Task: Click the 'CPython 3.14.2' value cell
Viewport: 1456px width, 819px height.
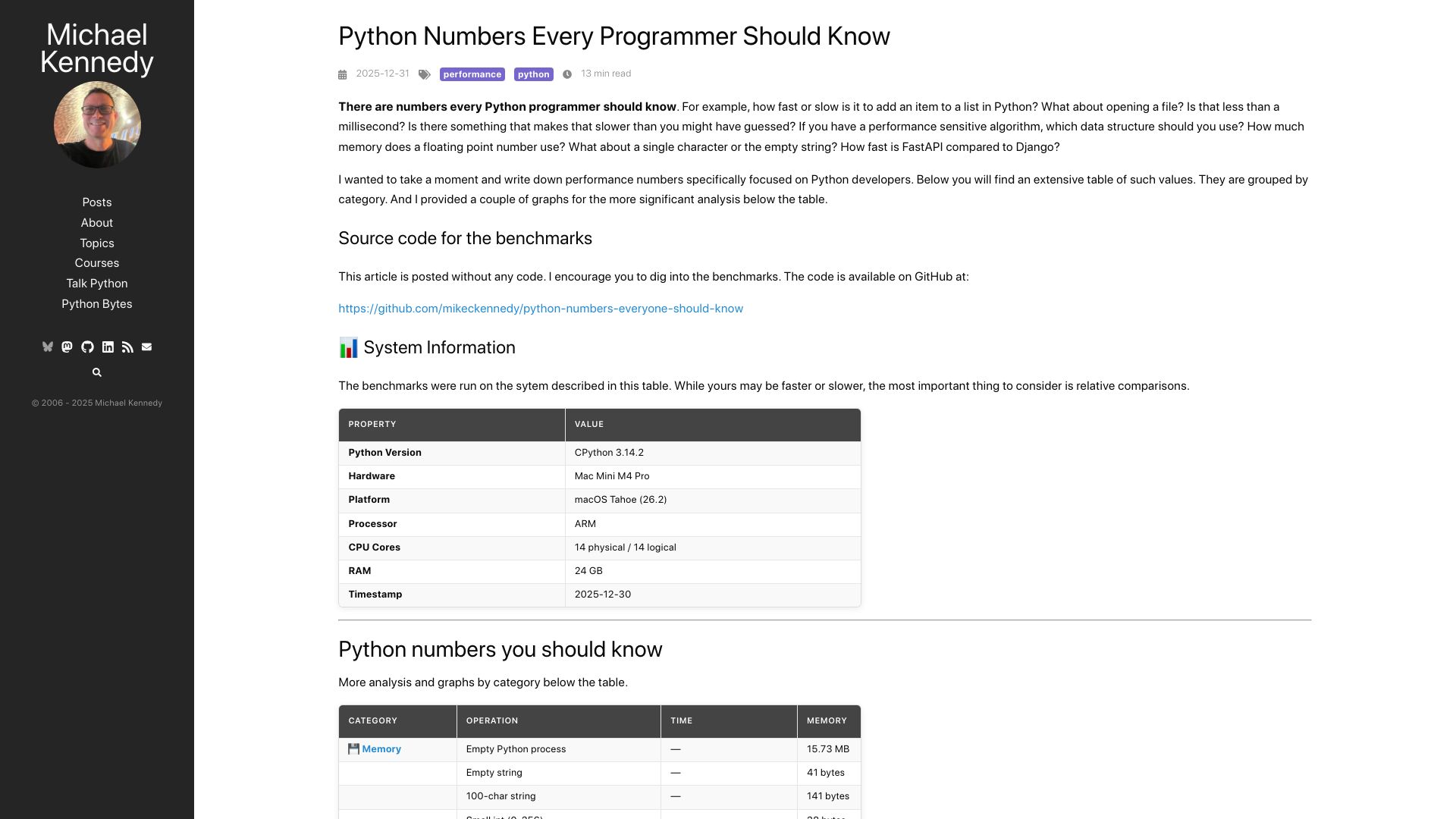Action: pyautogui.click(x=713, y=453)
